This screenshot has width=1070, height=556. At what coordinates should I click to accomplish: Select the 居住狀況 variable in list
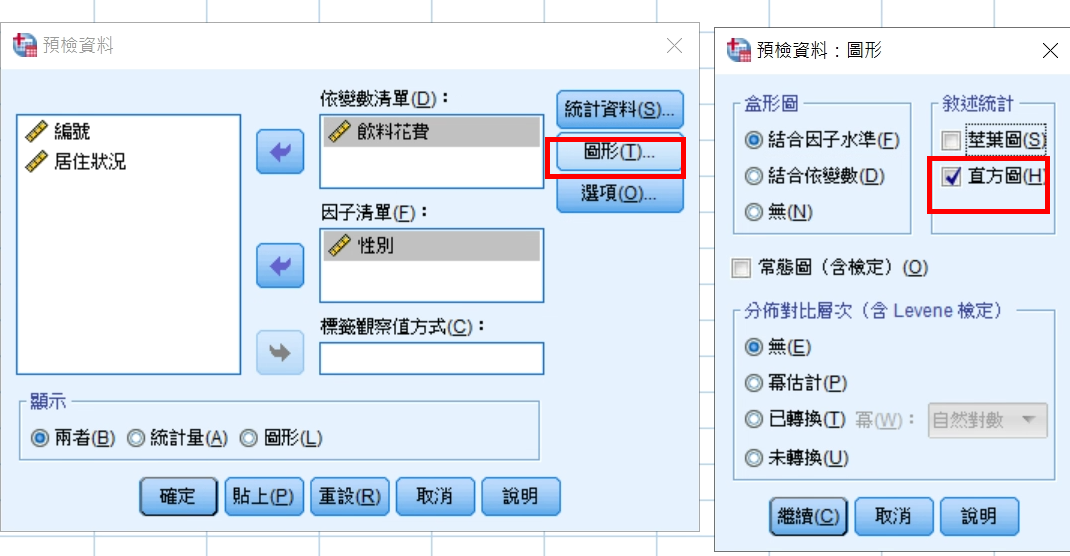[90, 161]
